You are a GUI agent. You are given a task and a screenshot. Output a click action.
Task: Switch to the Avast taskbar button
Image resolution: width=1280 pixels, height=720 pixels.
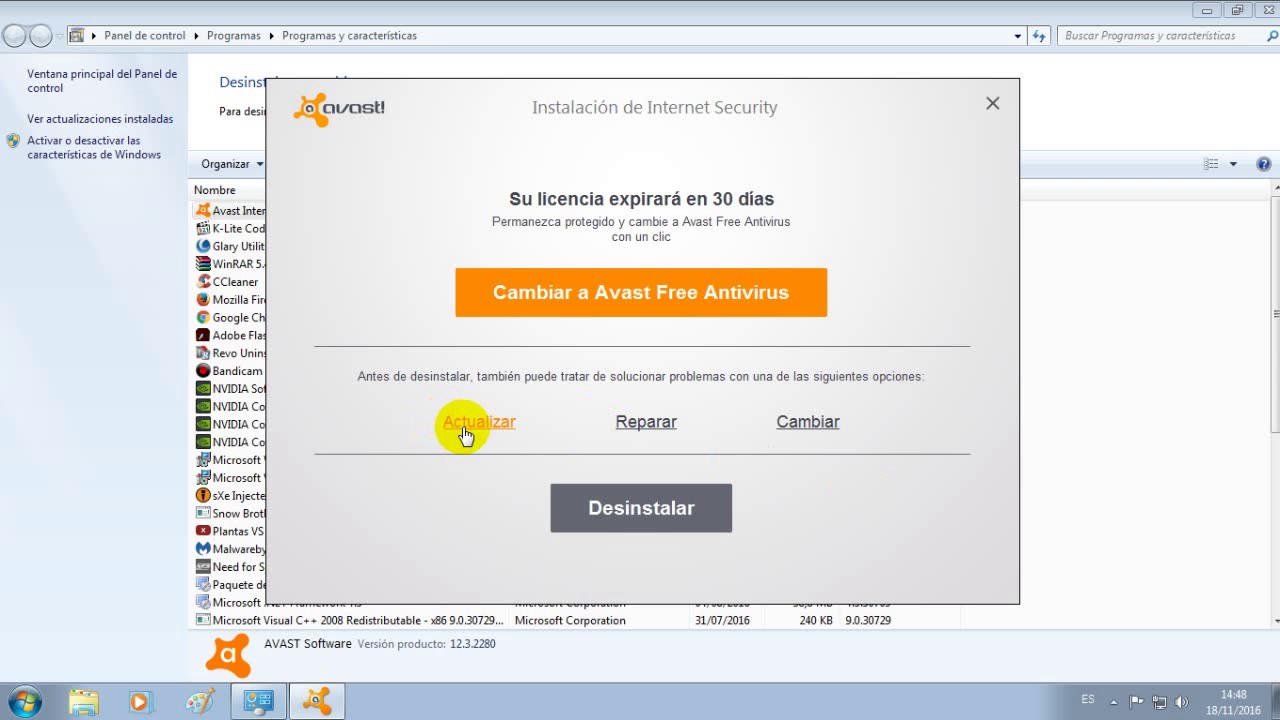tap(317, 701)
